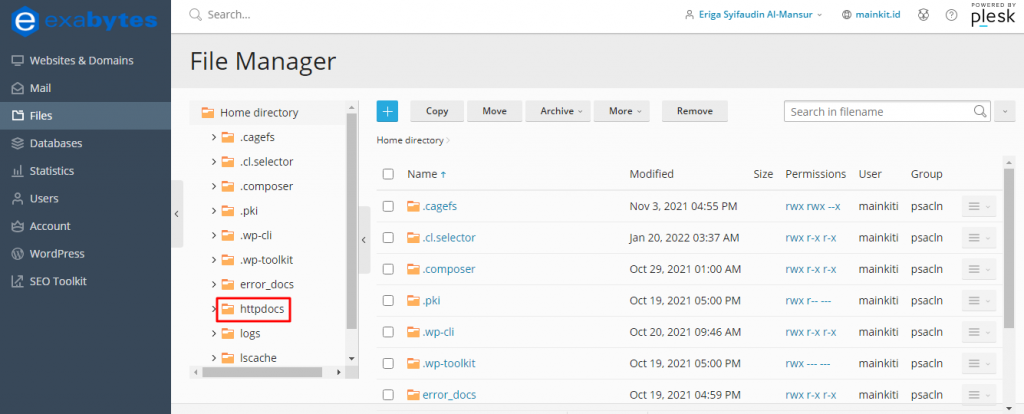Viewport: 1024px width, 414px height.
Task: Click the filename search magnifier icon
Action: 981,111
